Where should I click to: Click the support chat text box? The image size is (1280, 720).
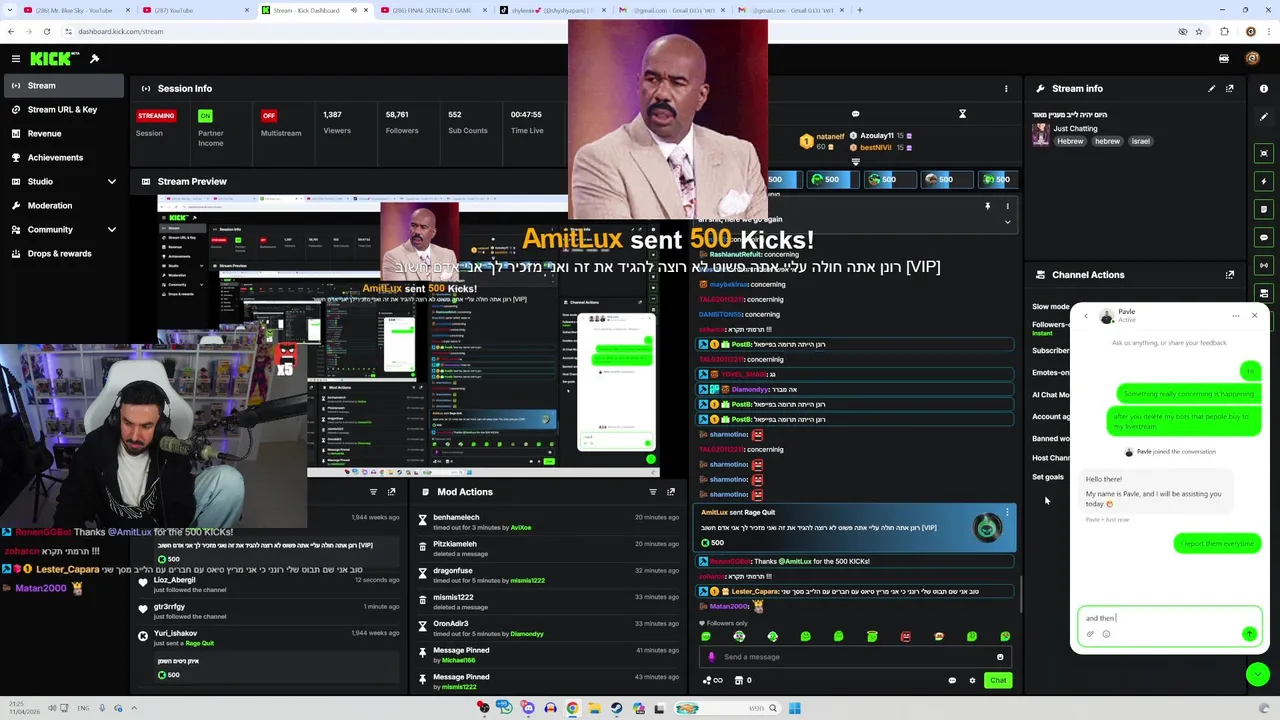[1168, 618]
